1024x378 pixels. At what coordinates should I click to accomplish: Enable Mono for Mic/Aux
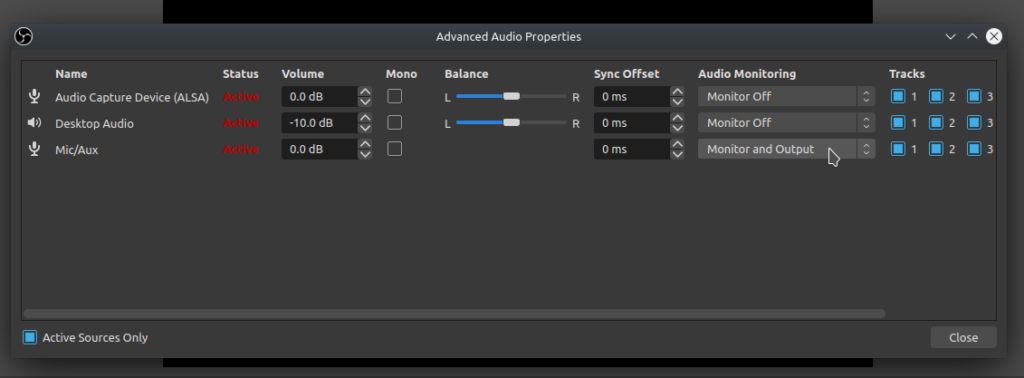(394, 149)
